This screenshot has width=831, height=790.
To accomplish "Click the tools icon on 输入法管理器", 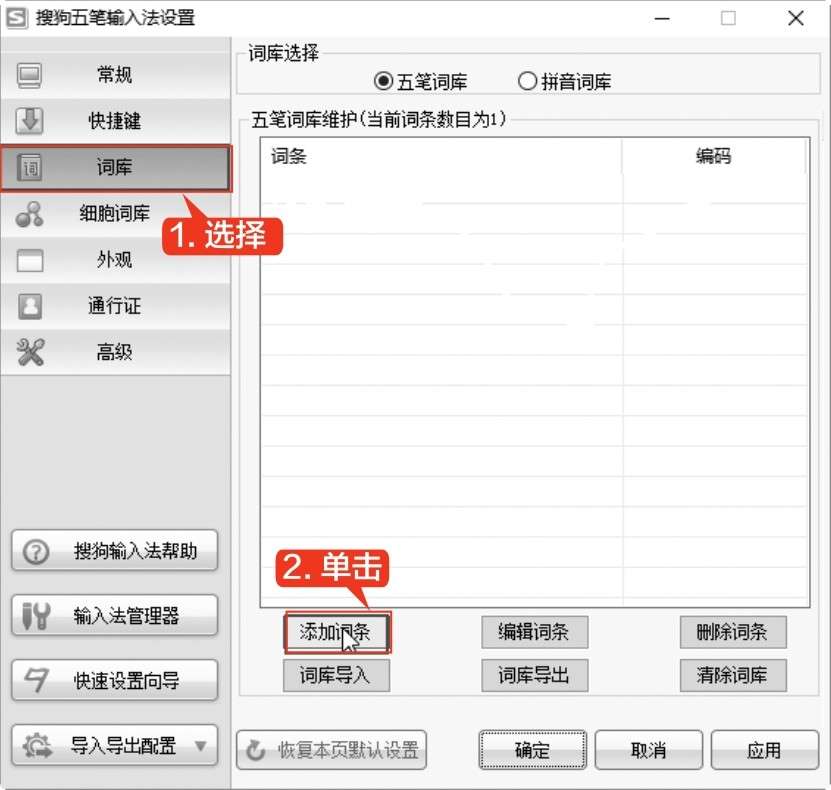I will (x=36, y=616).
